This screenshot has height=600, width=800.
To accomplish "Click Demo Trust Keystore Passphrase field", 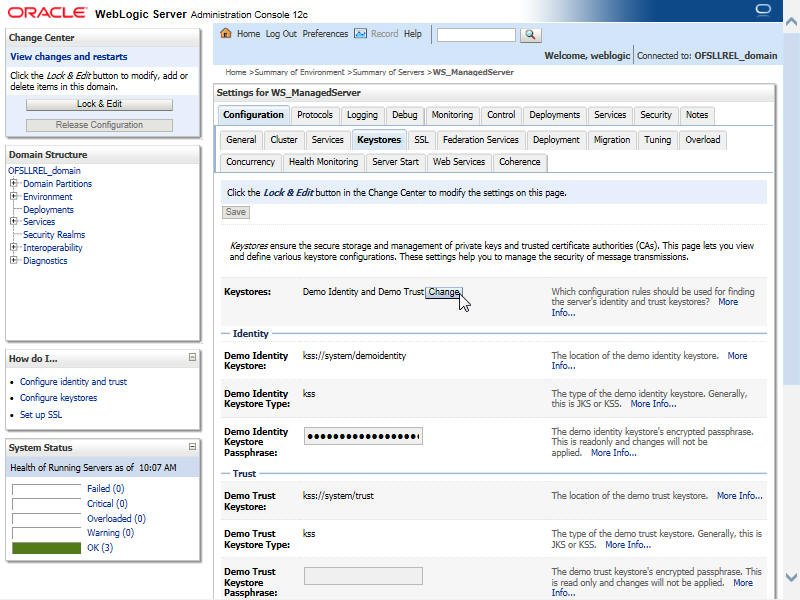I will point(363,576).
